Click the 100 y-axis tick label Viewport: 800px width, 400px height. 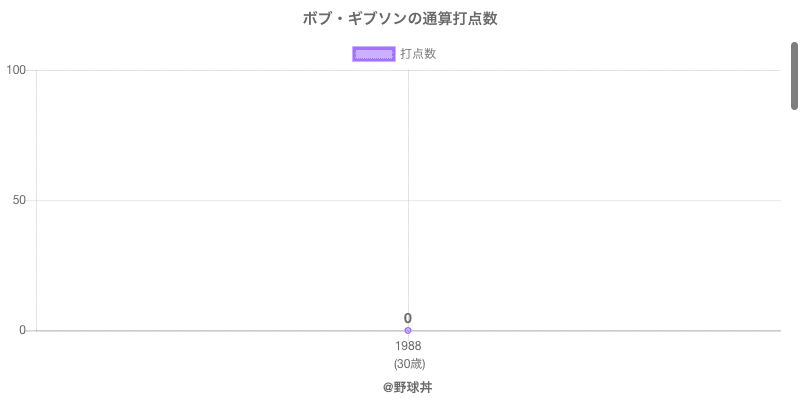coord(16,70)
